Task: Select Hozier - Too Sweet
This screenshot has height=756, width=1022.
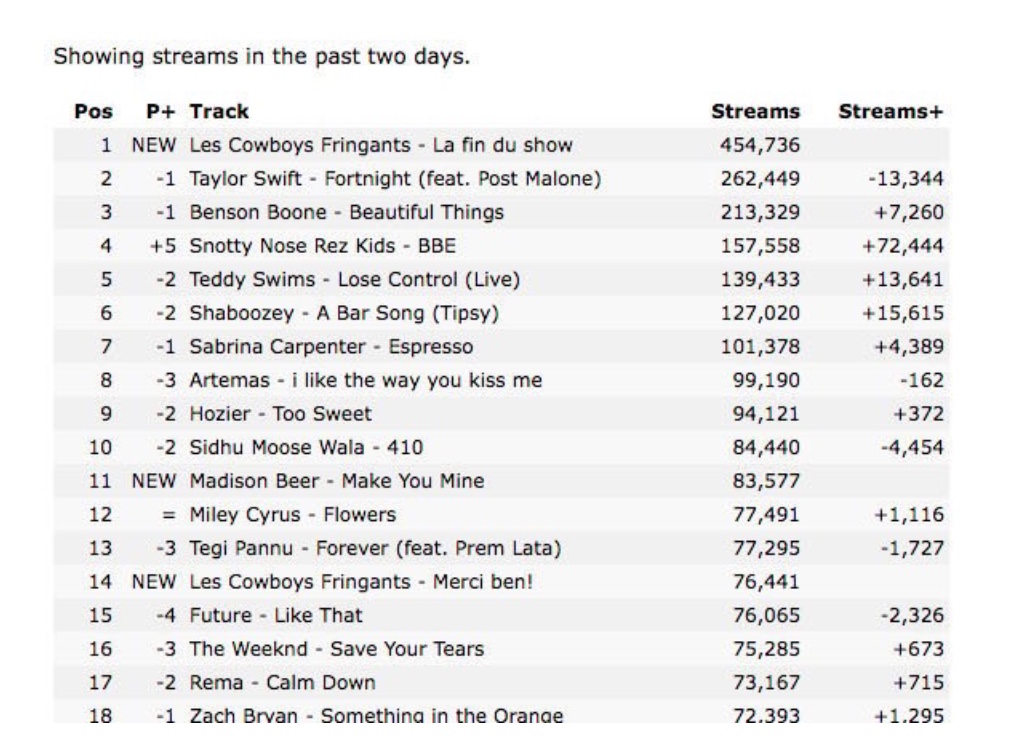Action: coord(280,414)
